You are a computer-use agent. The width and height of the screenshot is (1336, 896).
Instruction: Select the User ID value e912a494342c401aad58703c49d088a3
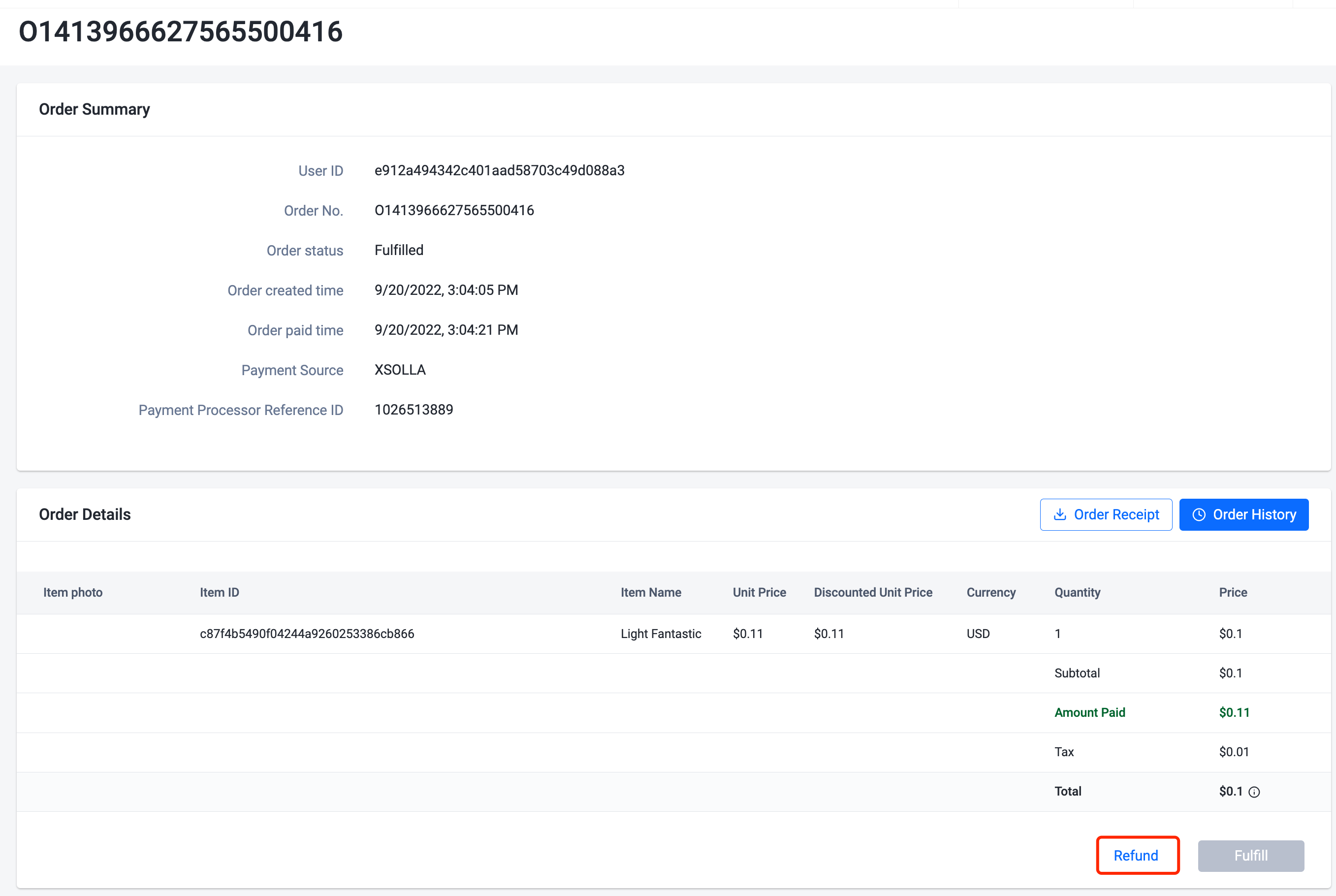[x=500, y=170]
